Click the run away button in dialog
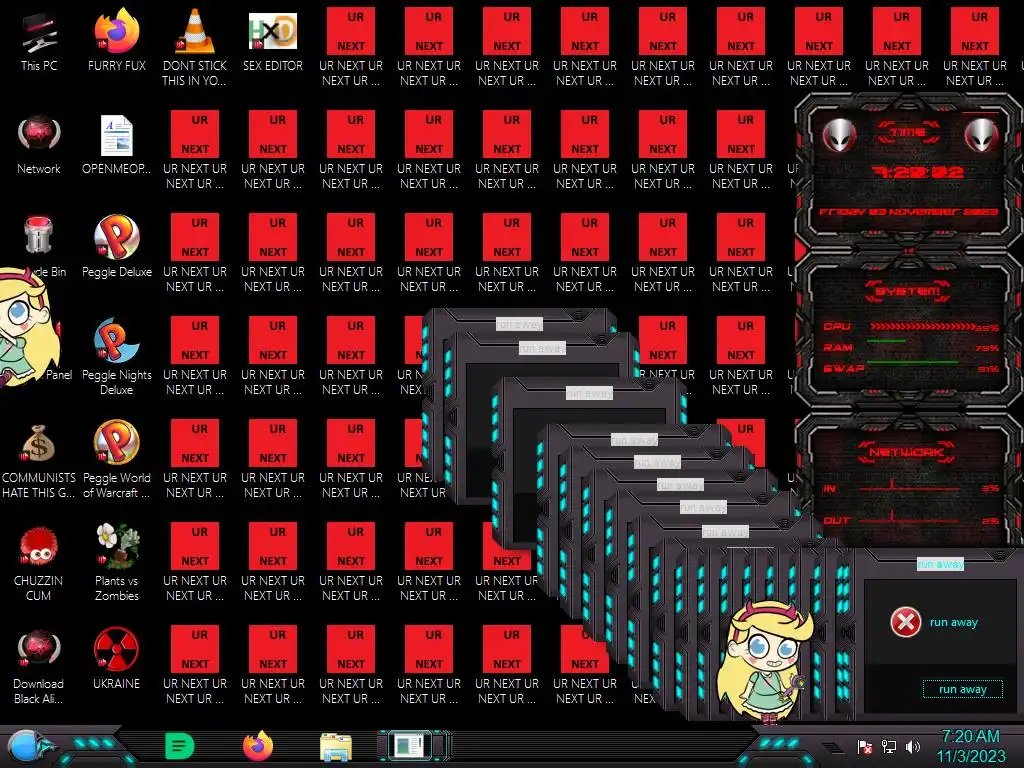This screenshot has height=768, width=1024. click(x=963, y=689)
